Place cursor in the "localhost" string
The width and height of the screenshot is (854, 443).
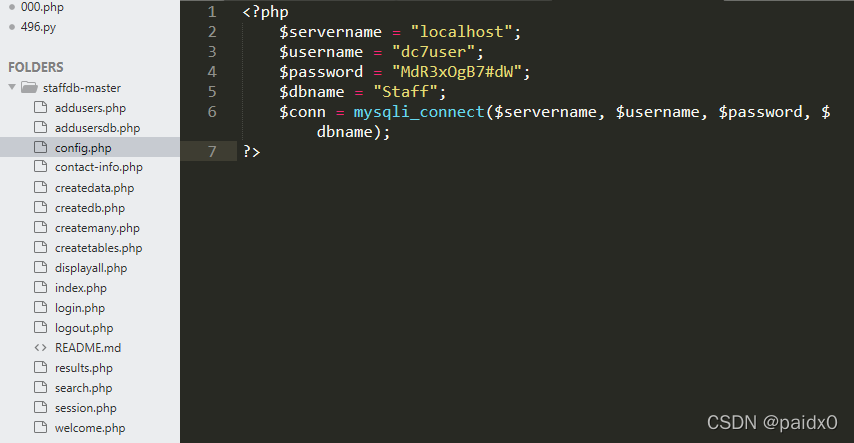click(461, 32)
